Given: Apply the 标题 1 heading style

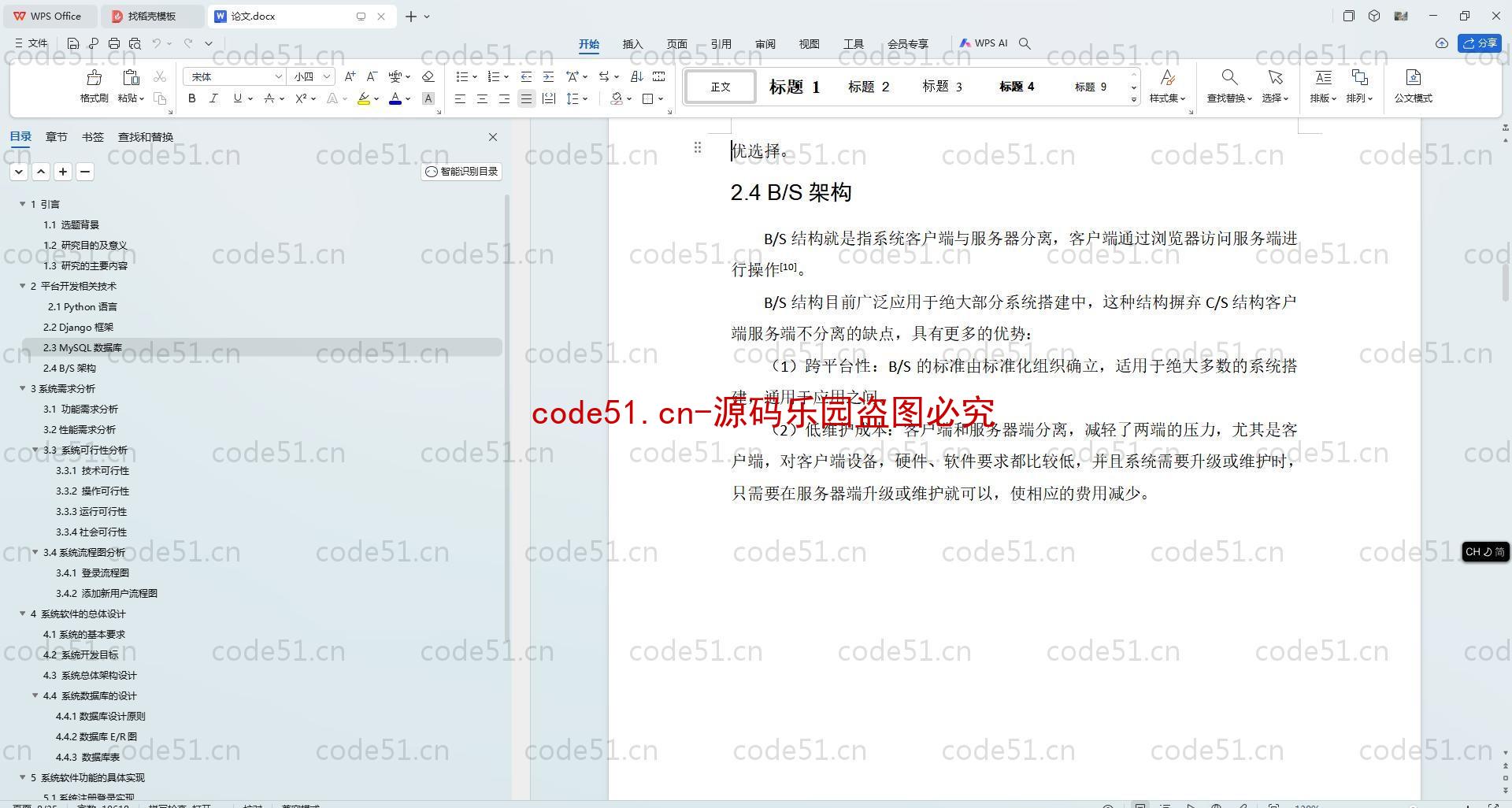Looking at the screenshot, I should [795, 87].
